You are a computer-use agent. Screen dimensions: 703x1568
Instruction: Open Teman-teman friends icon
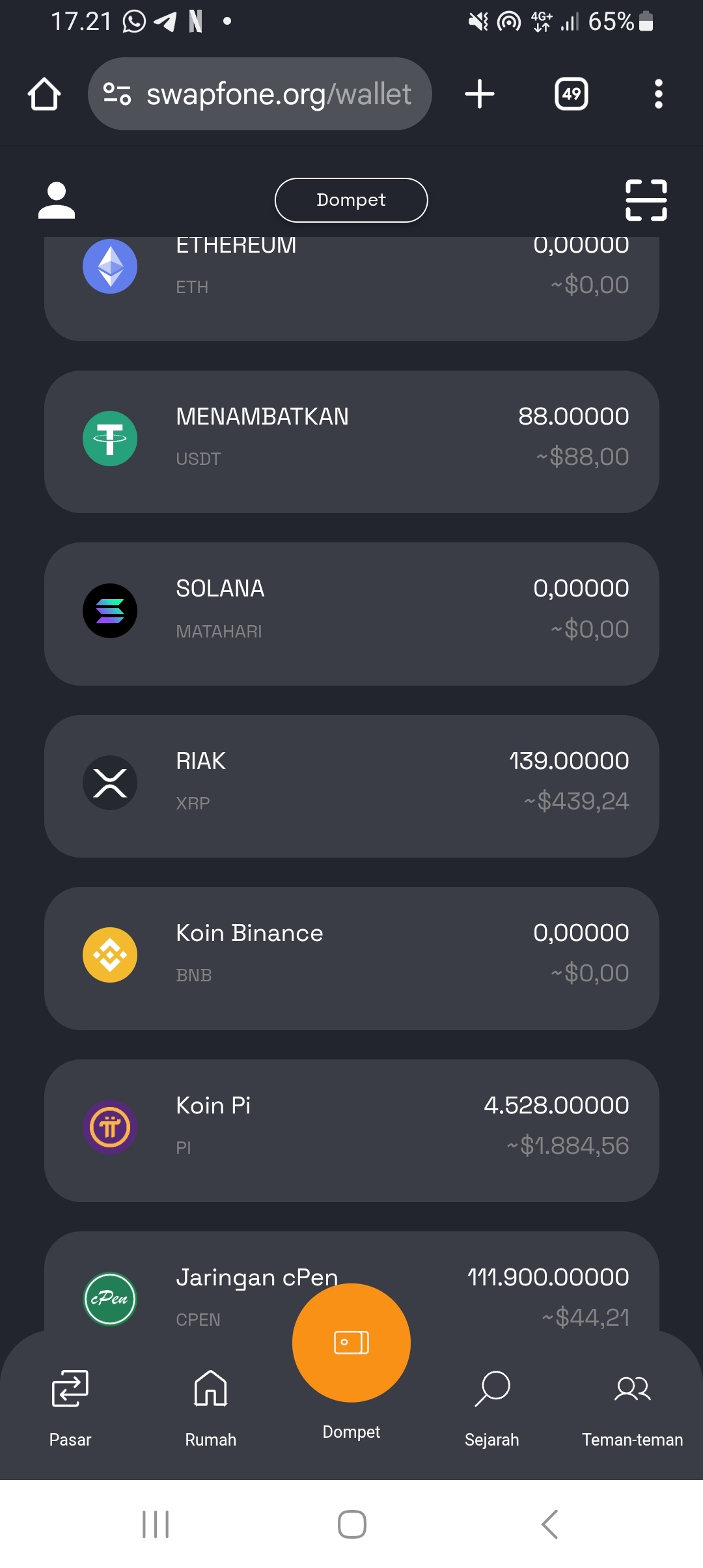[x=633, y=1388]
